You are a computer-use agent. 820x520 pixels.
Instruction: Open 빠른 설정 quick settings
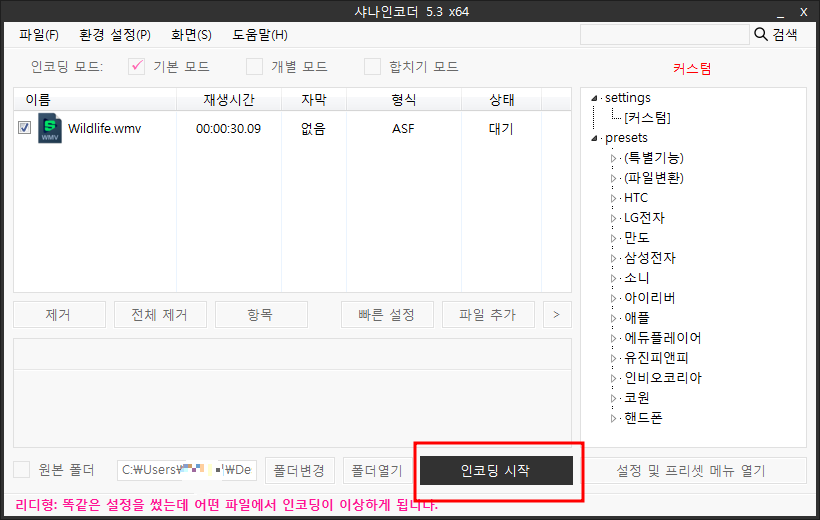(x=387, y=314)
